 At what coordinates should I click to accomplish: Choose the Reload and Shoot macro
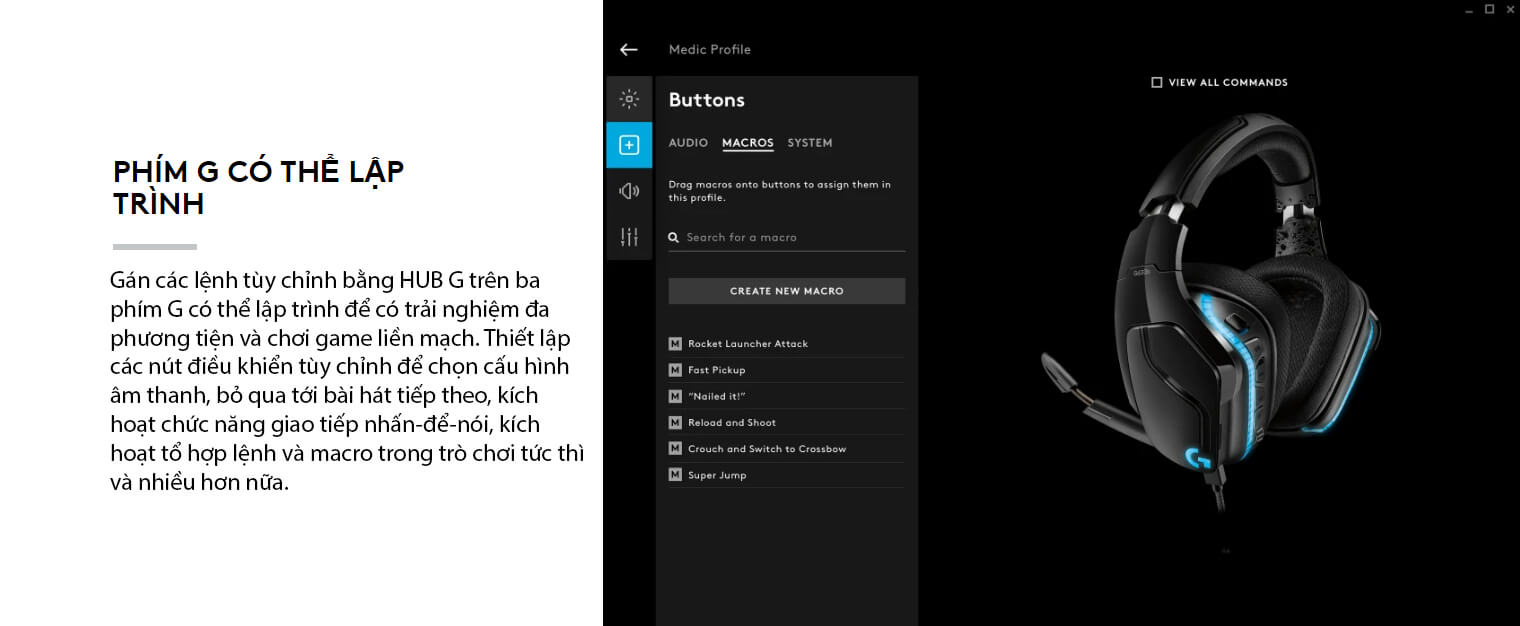click(x=732, y=423)
